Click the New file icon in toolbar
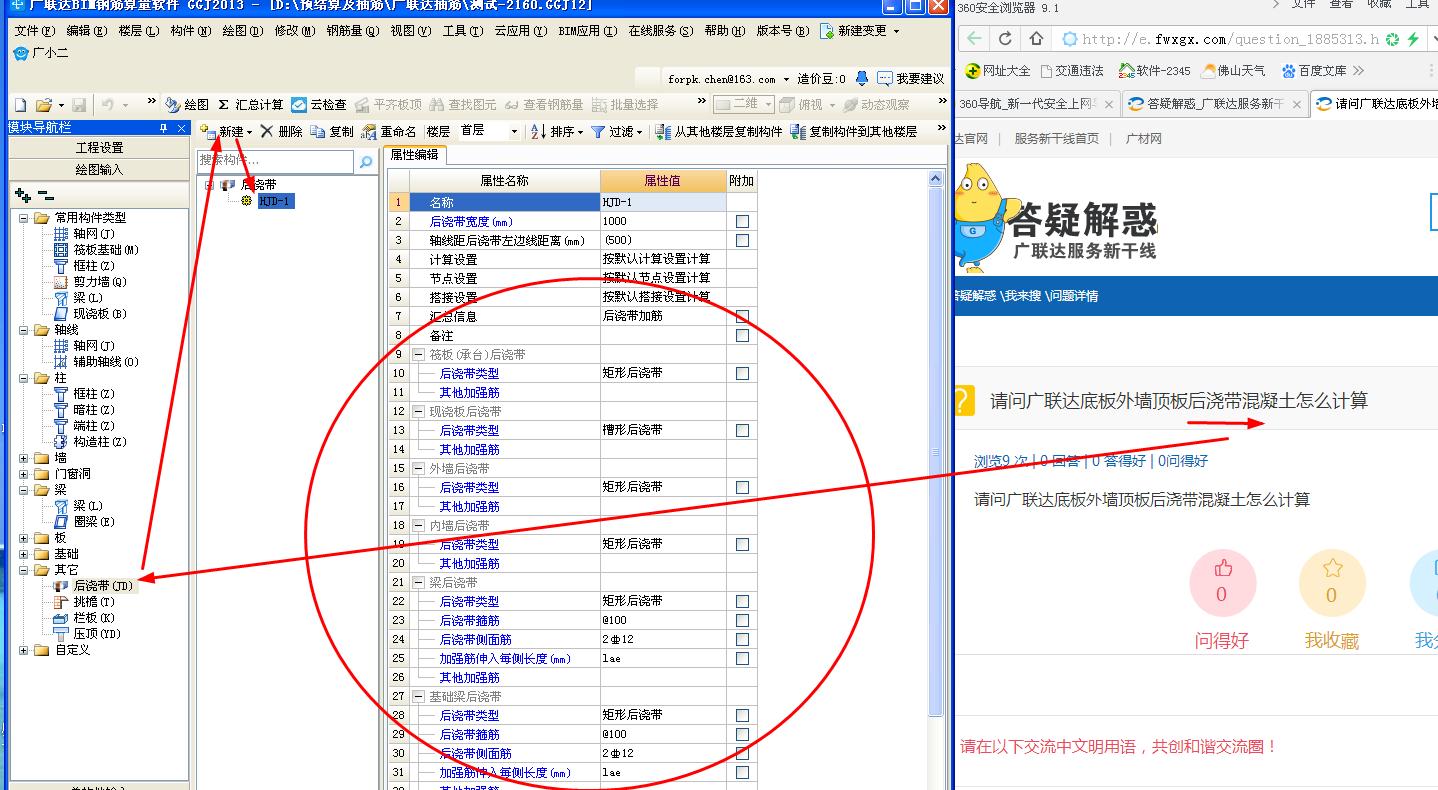Viewport: 1438px width, 790px height. 20,104
